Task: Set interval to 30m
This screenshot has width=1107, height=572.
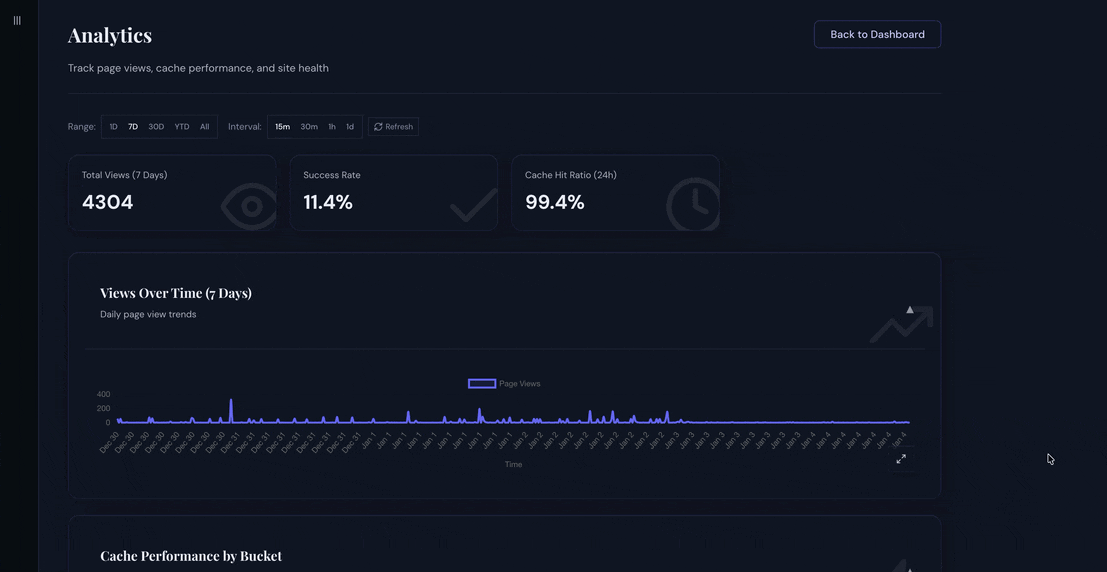Action: coord(309,127)
